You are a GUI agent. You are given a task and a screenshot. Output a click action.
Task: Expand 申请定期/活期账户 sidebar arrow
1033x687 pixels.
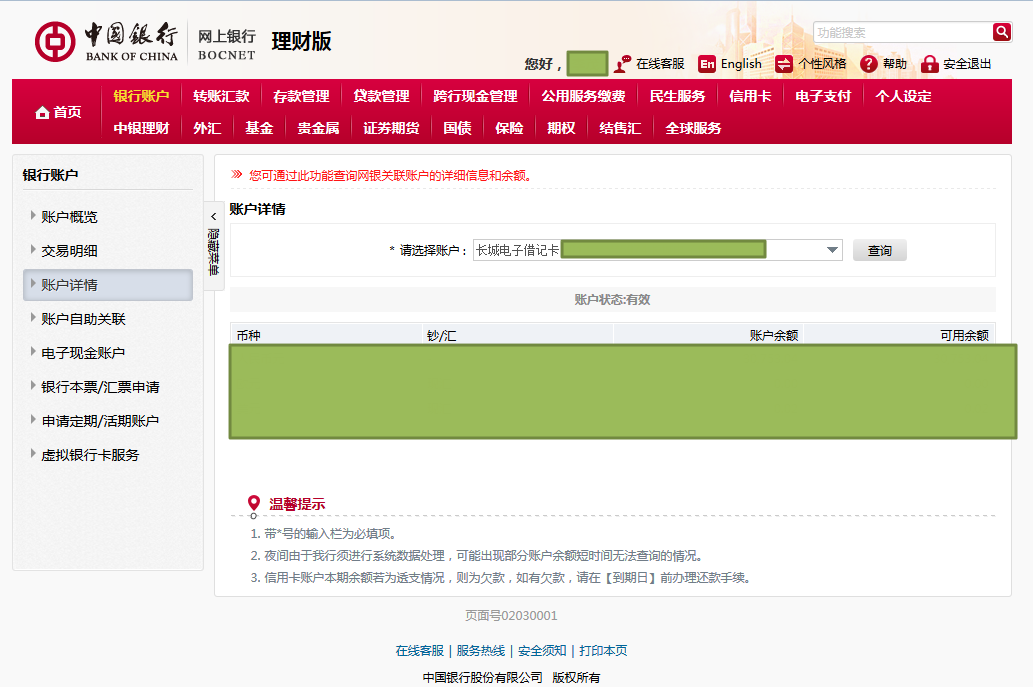click(x=33, y=420)
